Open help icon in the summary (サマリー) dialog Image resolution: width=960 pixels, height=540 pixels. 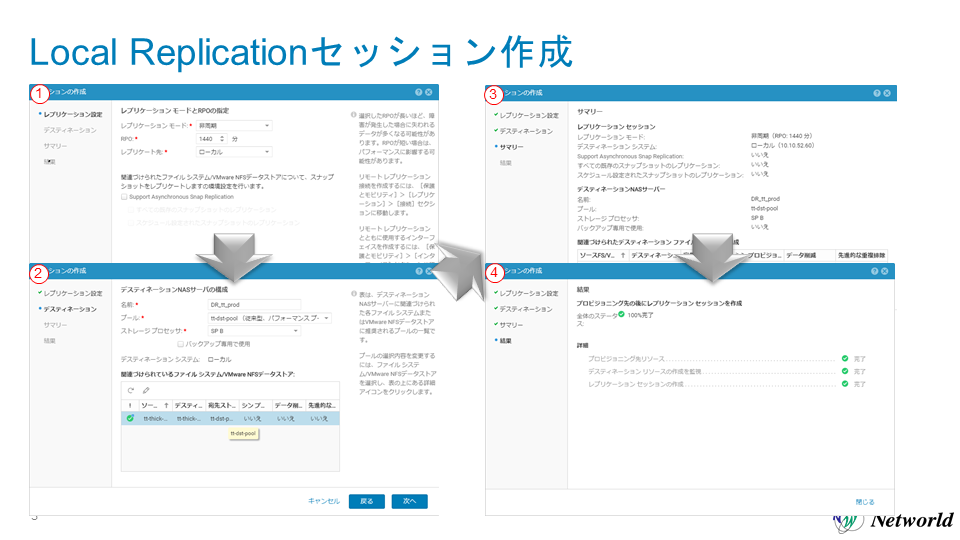click(877, 93)
